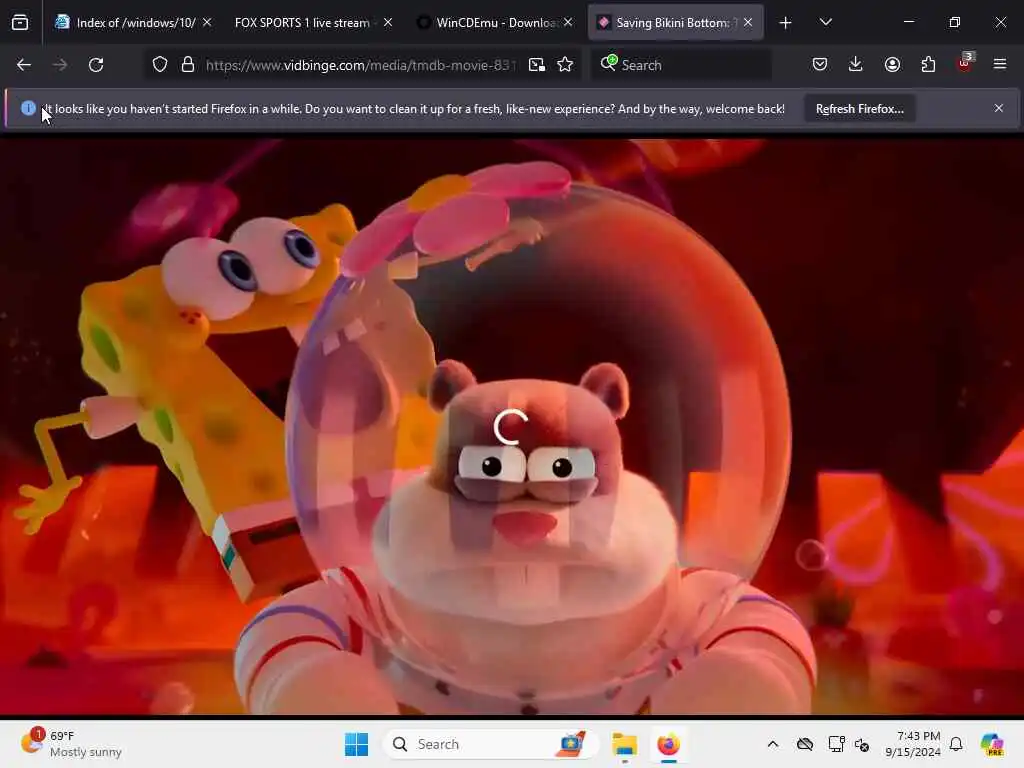Click the search engine icon in search box
The height and width of the screenshot is (768, 1024).
[x=608, y=63]
